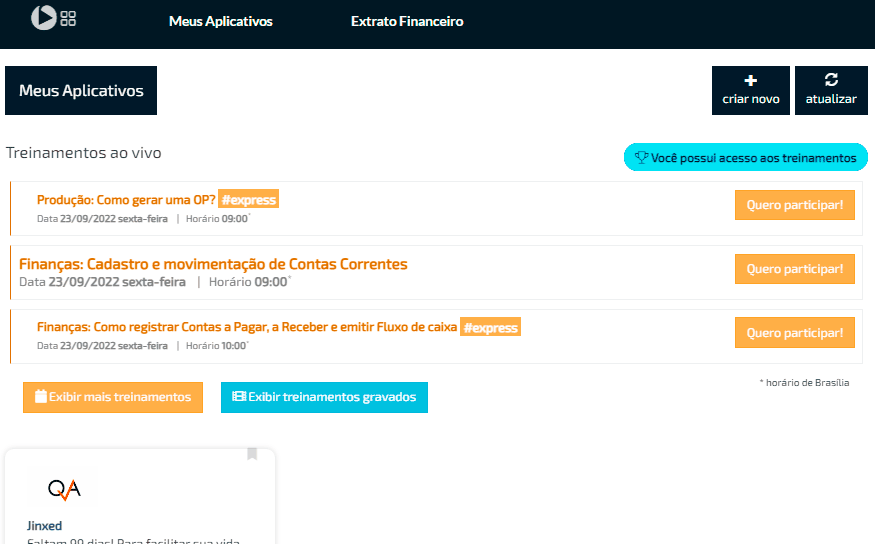Click the #express tag on Produção training
The height and width of the screenshot is (544, 875).
click(248, 199)
